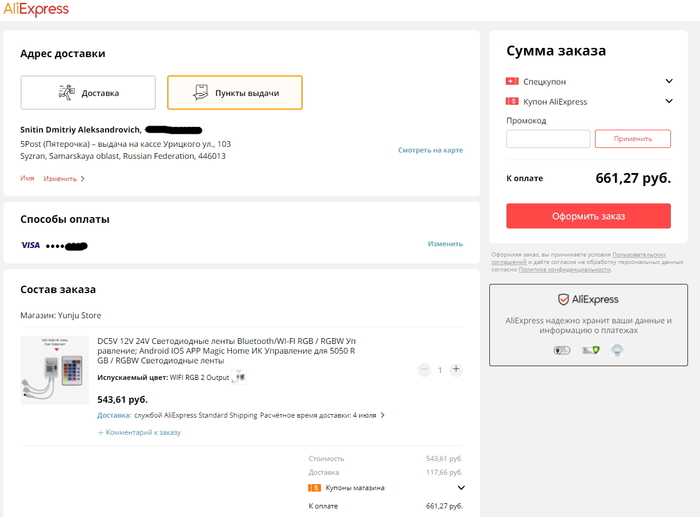Select the Пункты выдачи pickup option
This screenshot has width=700, height=517.
[x=235, y=92]
